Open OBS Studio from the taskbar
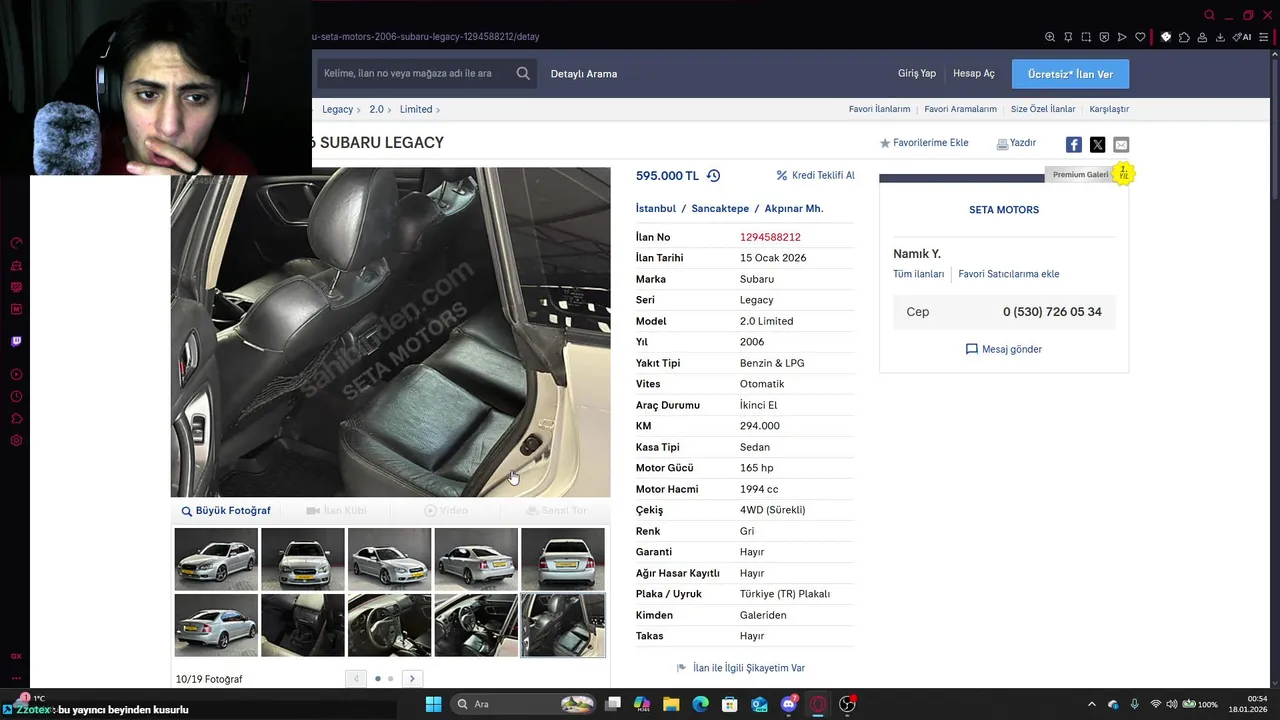The image size is (1280, 720). click(x=847, y=704)
